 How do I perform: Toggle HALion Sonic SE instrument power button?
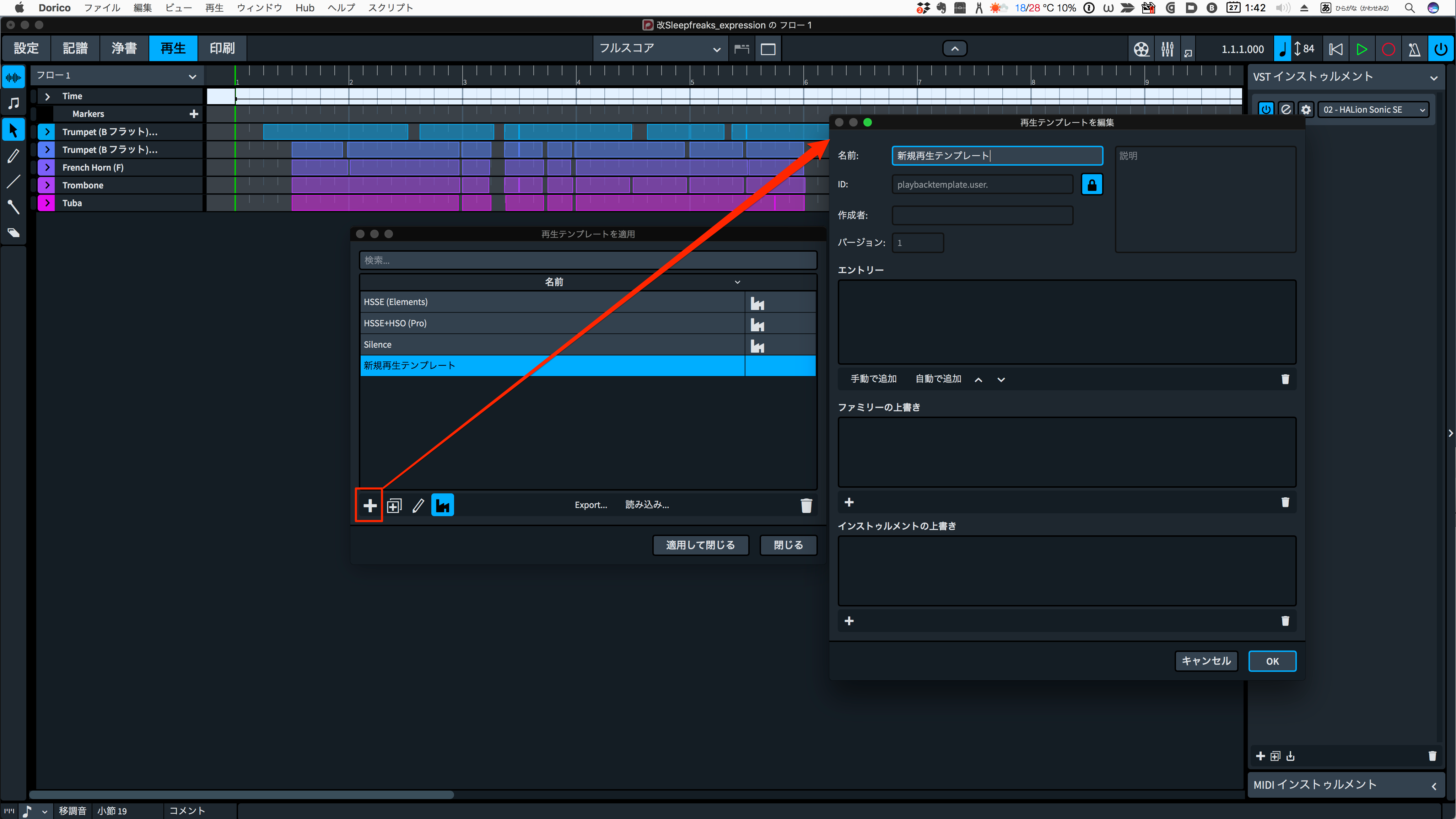(1266, 109)
